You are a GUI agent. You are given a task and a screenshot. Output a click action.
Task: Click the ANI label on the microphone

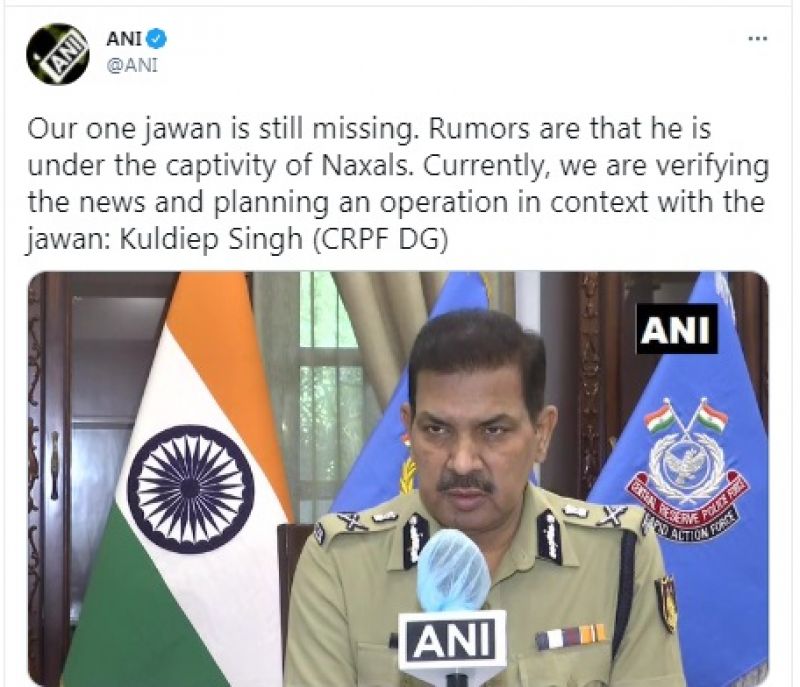452,640
